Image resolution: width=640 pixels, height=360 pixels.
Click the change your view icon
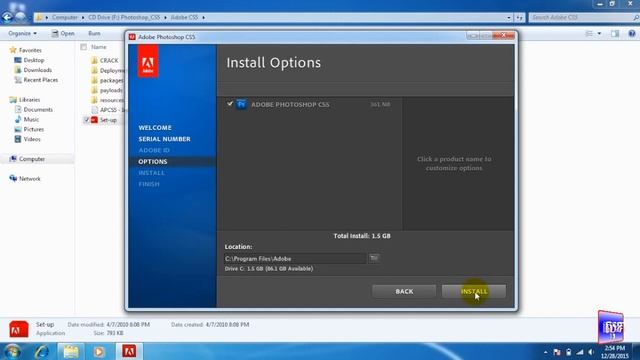[x=589, y=33]
